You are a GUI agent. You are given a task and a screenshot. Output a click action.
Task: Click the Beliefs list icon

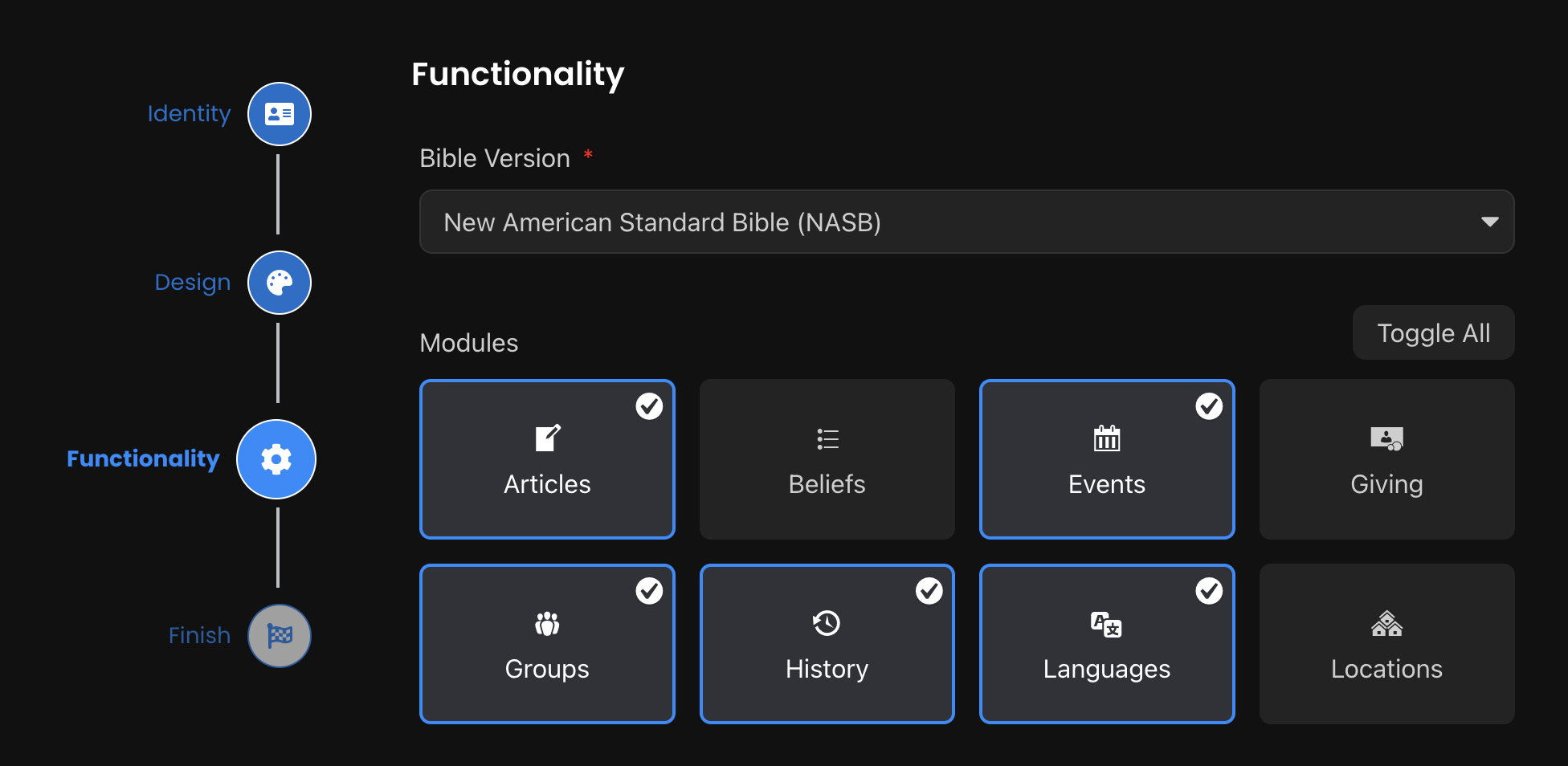tap(827, 439)
